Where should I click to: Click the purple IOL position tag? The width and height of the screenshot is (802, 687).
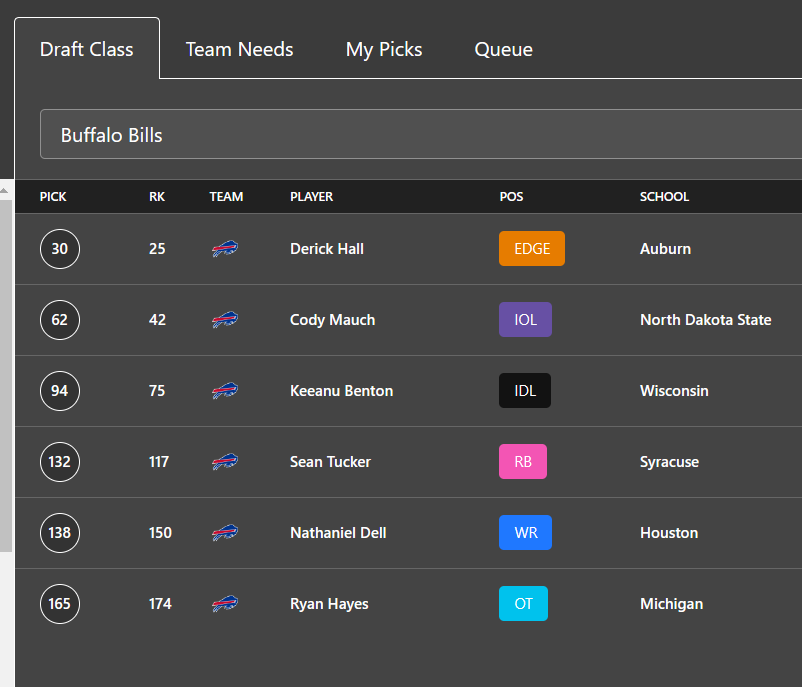click(525, 320)
